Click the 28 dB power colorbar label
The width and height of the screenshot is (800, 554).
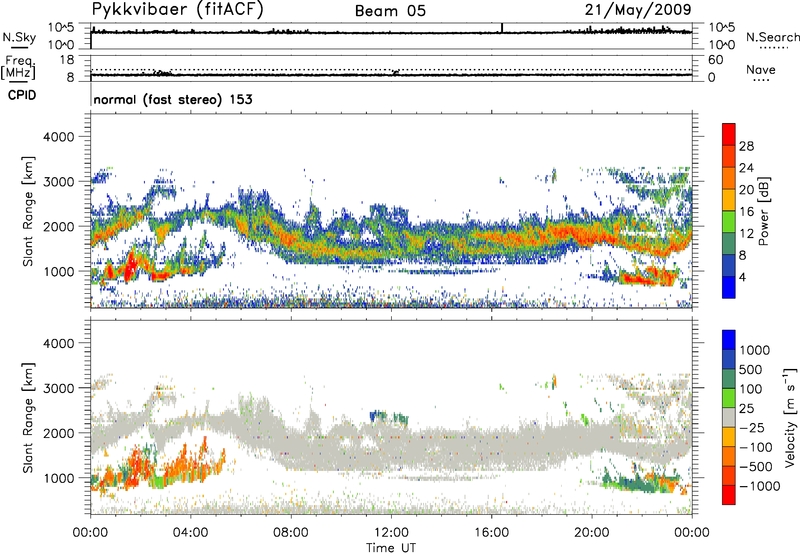(x=746, y=146)
